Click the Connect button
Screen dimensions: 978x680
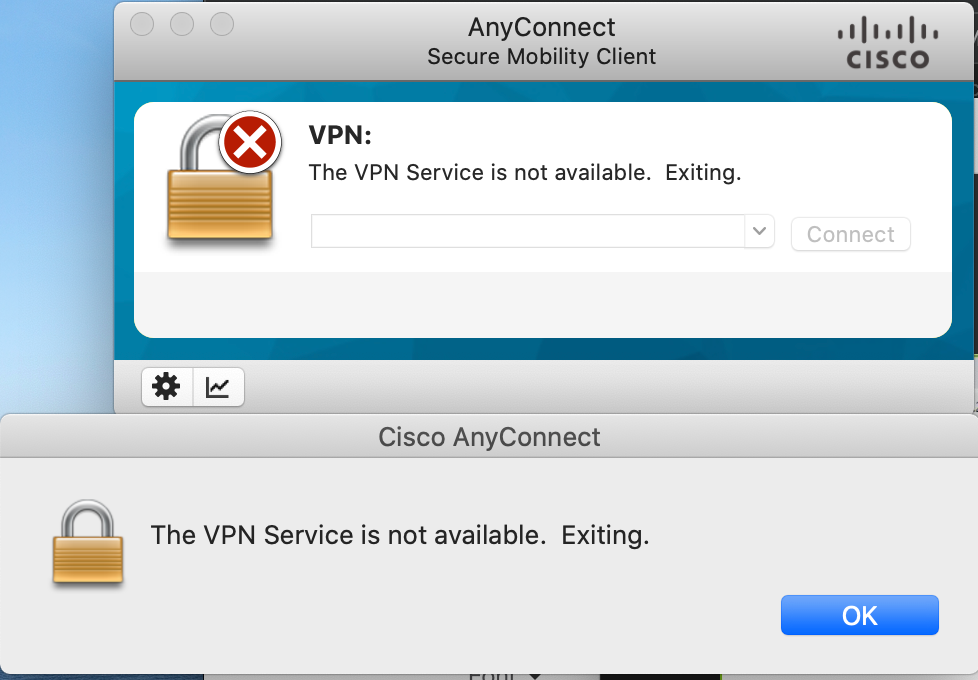[x=851, y=234]
